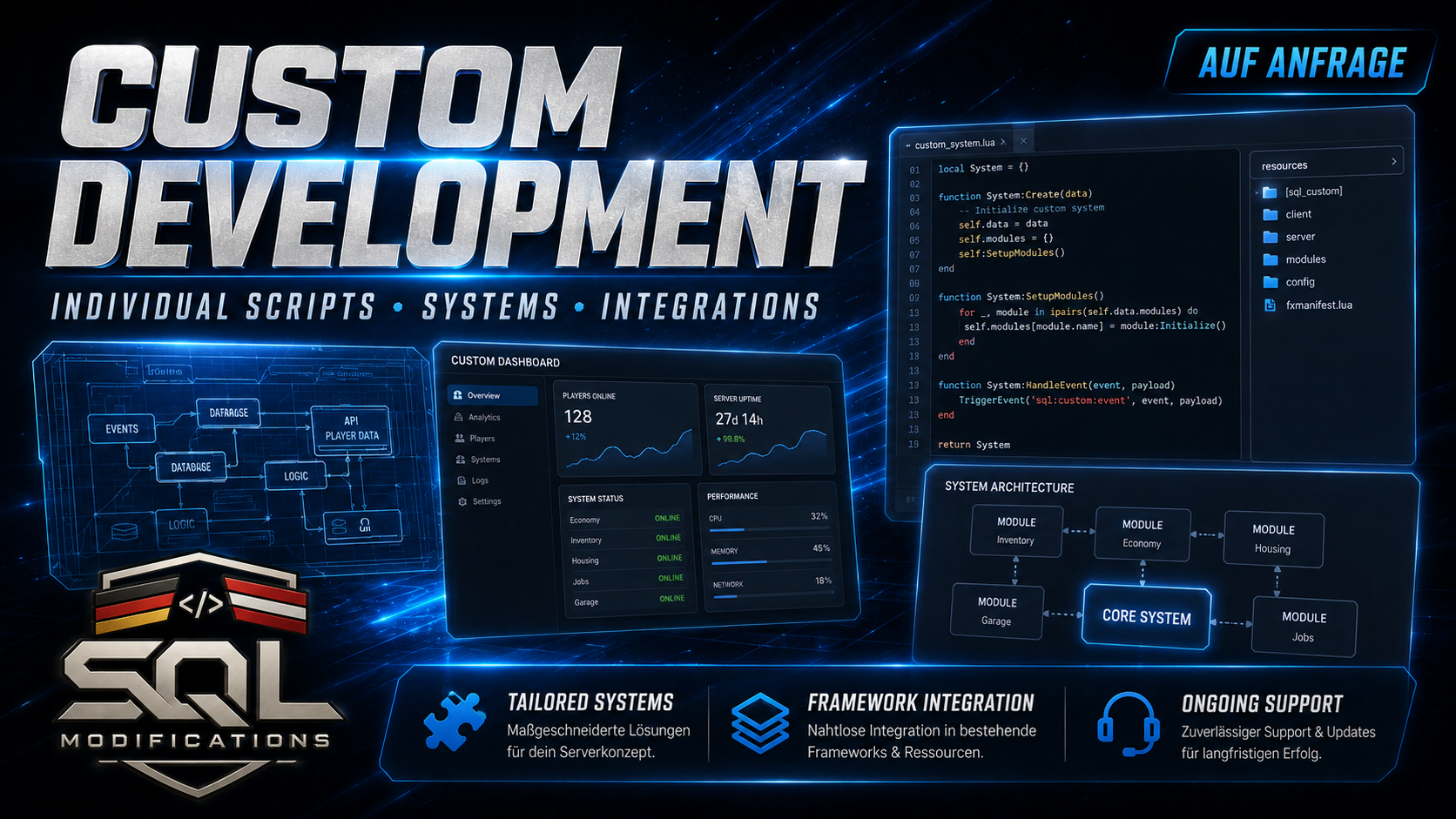Image resolution: width=1456 pixels, height=819 pixels.
Task: Go to Systems in the dashboard sidebar
Action: (477, 460)
